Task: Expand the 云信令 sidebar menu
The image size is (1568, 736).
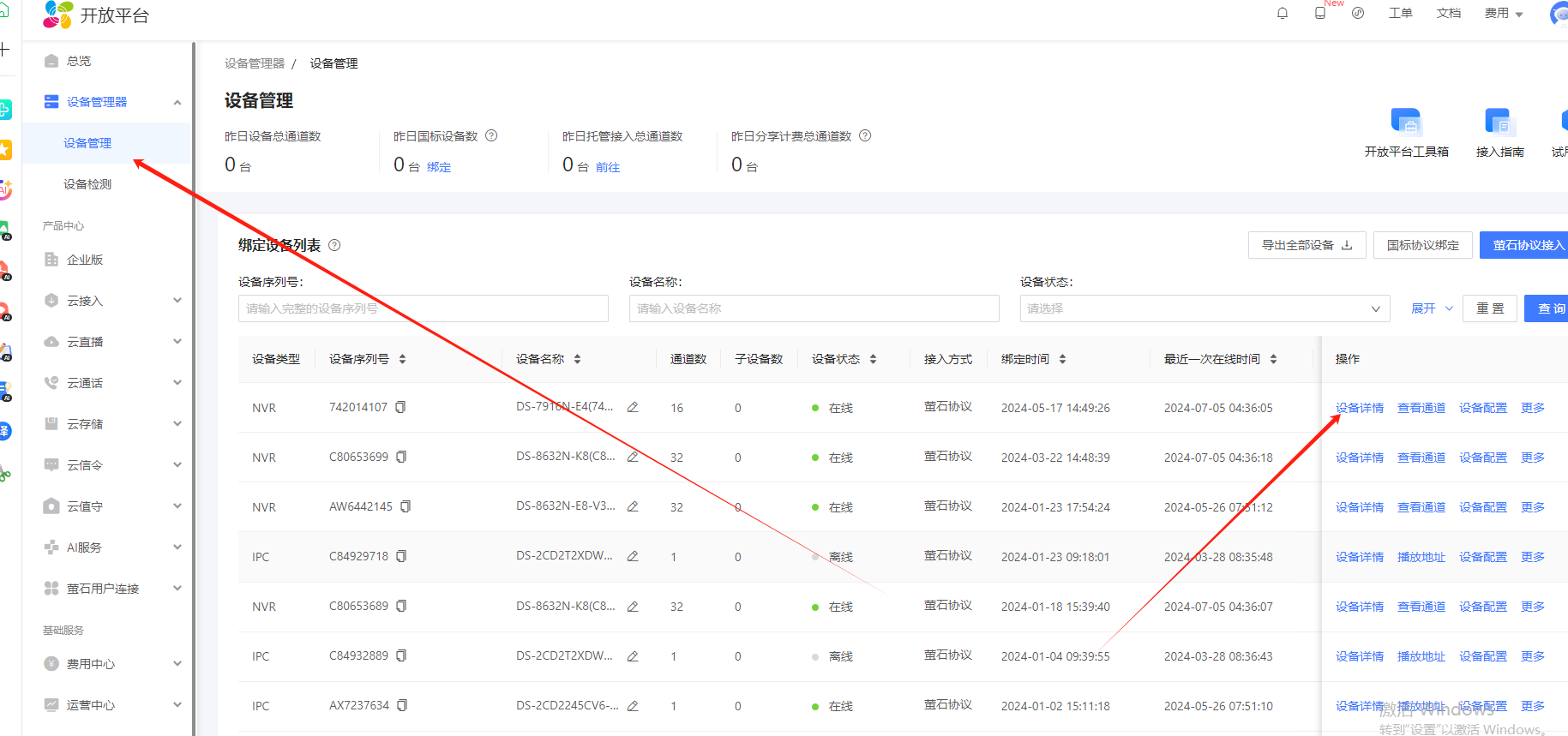Action: pyautogui.click(x=177, y=464)
